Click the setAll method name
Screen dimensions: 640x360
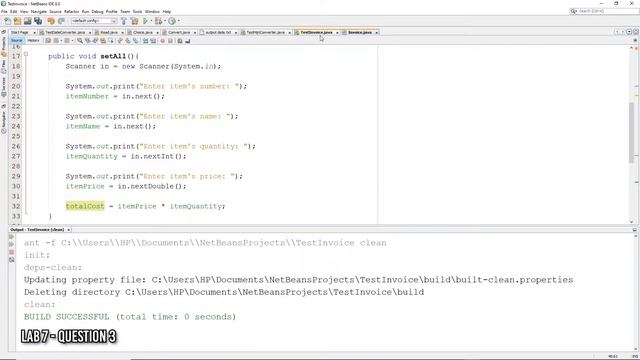coord(113,56)
